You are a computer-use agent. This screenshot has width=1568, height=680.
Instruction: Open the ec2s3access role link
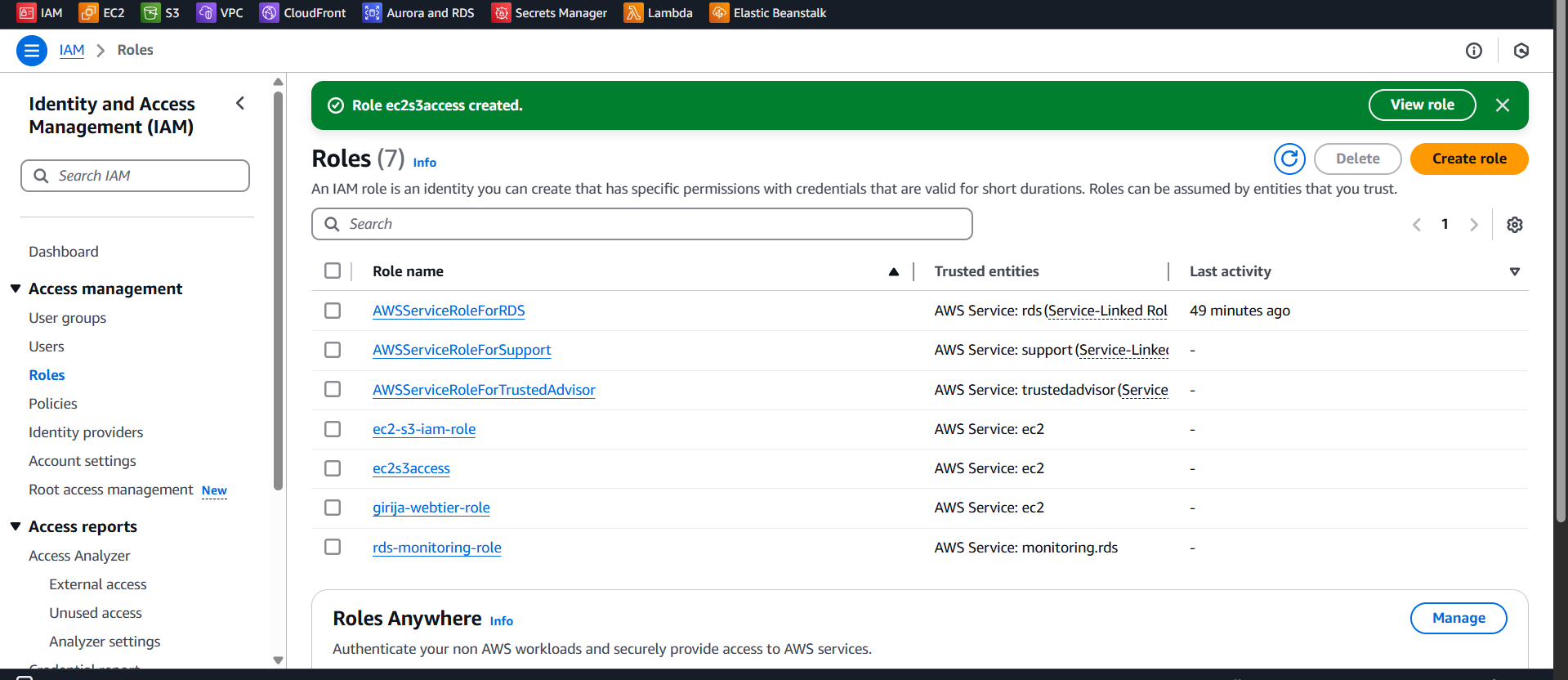tap(411, 468)
